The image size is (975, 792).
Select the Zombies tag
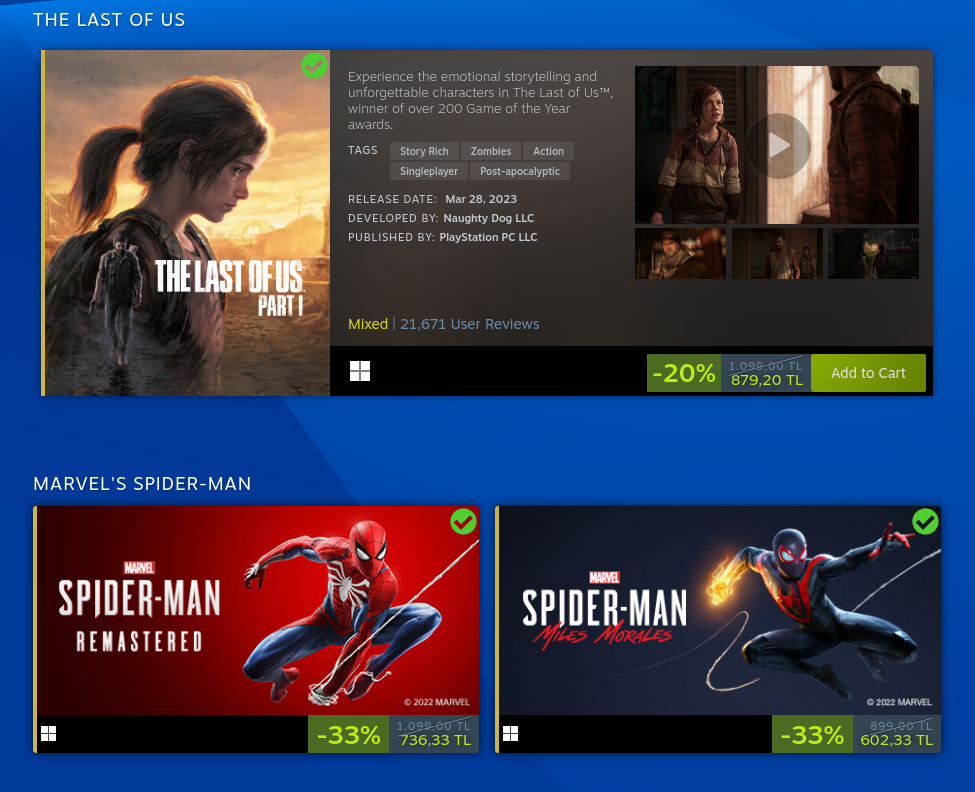[x=491, y=151]
